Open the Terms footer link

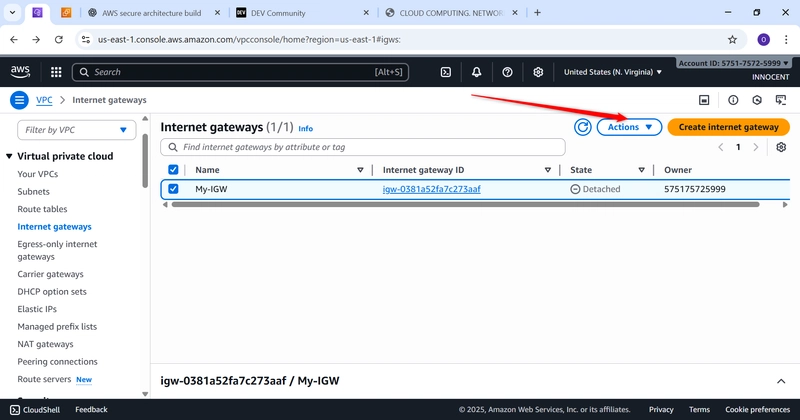pos(699,409)
